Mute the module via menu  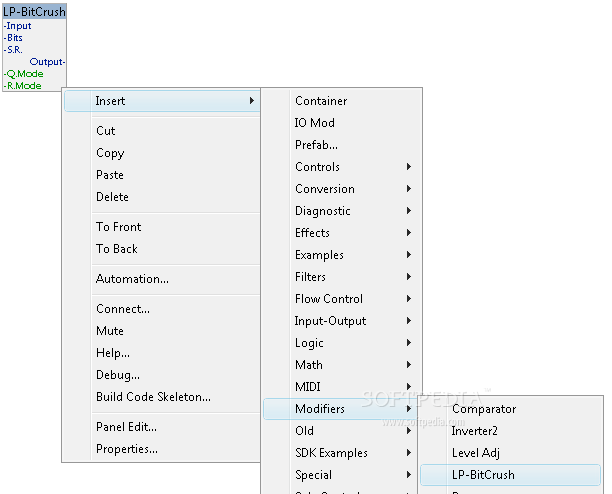pos(162,331)
